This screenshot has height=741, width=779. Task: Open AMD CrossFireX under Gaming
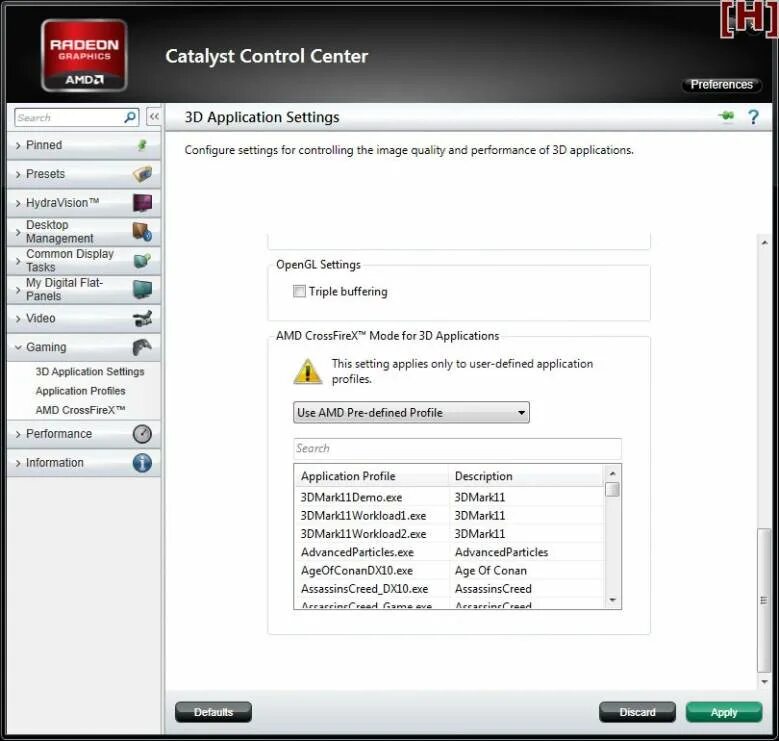pyautogui.click(x=80, y=410)
